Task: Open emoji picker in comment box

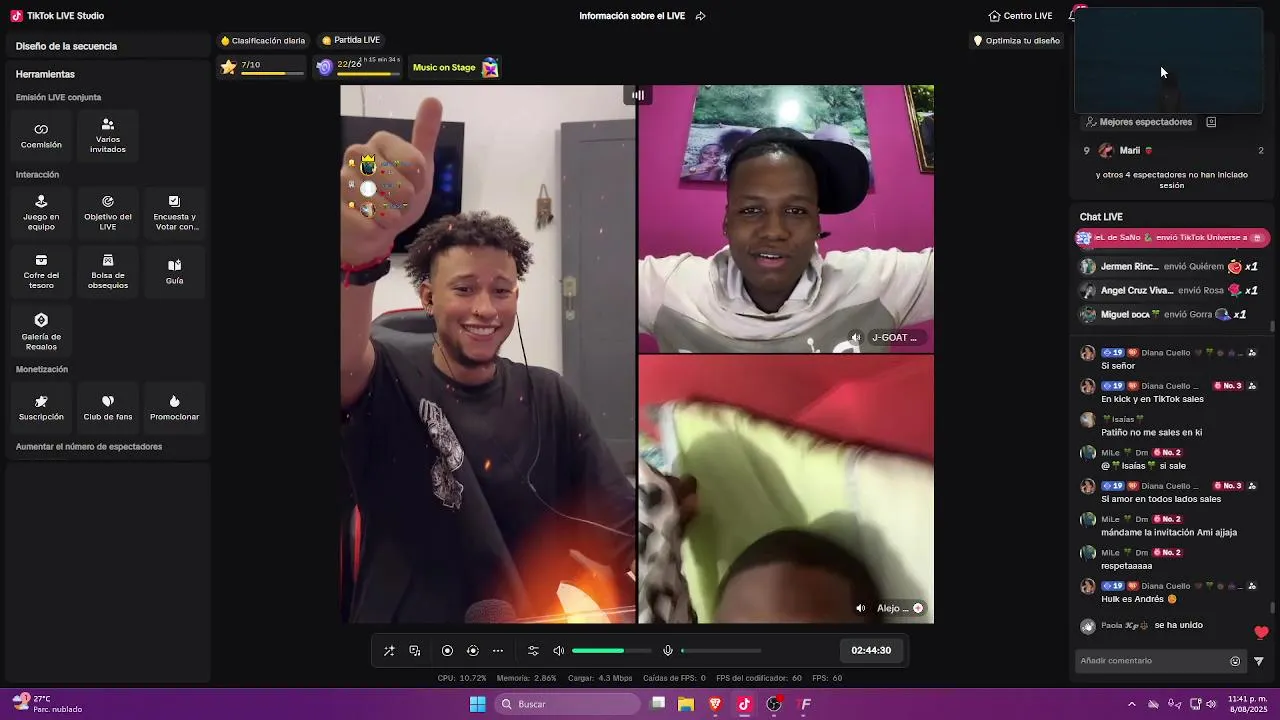Action: click(x=1235, y=661)
